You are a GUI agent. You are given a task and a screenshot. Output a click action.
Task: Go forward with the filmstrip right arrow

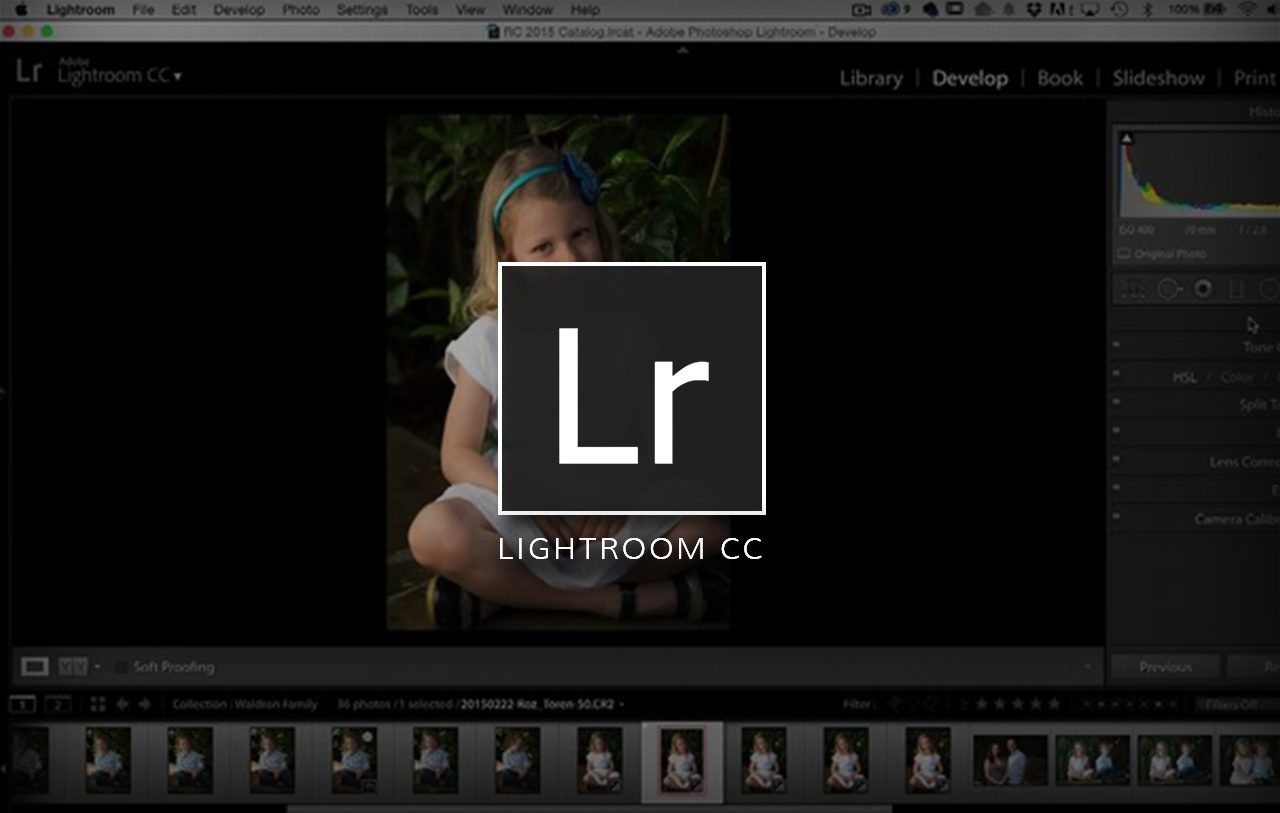[145, 704]
